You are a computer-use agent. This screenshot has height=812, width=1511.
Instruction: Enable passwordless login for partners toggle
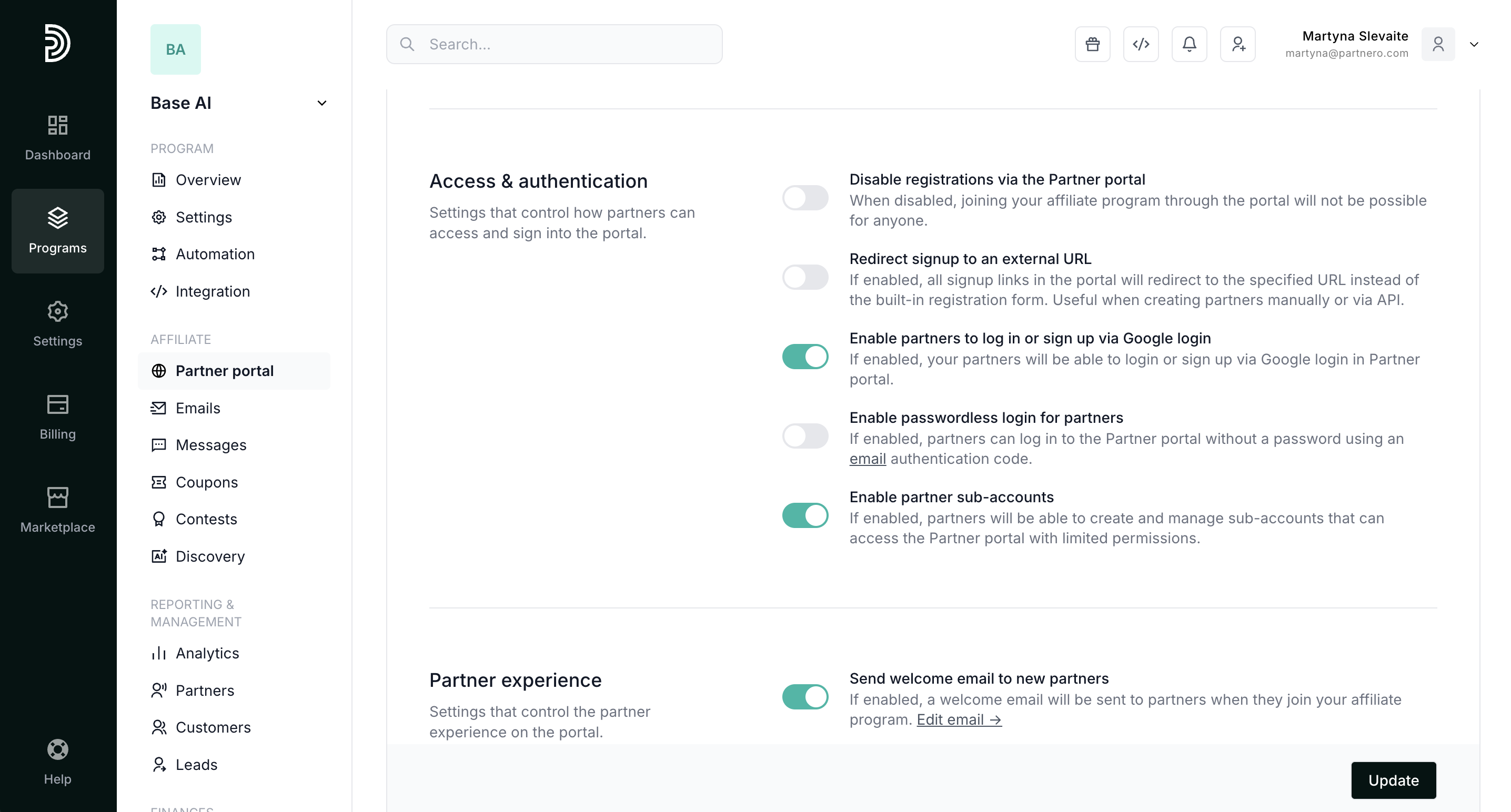coord(805,436)
